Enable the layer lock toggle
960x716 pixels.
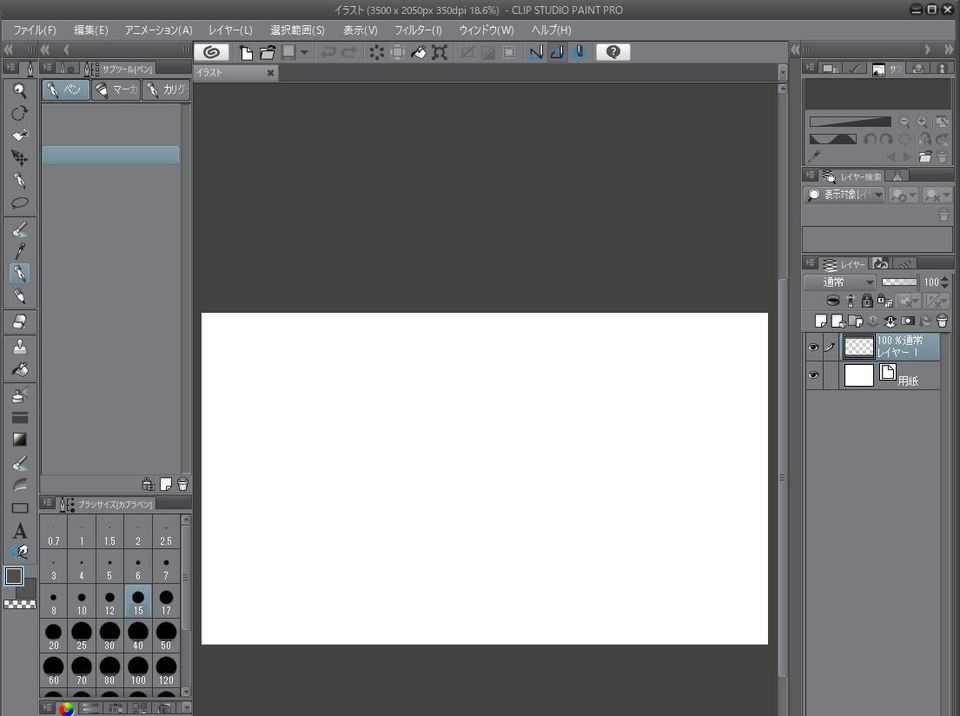(865, 301)
